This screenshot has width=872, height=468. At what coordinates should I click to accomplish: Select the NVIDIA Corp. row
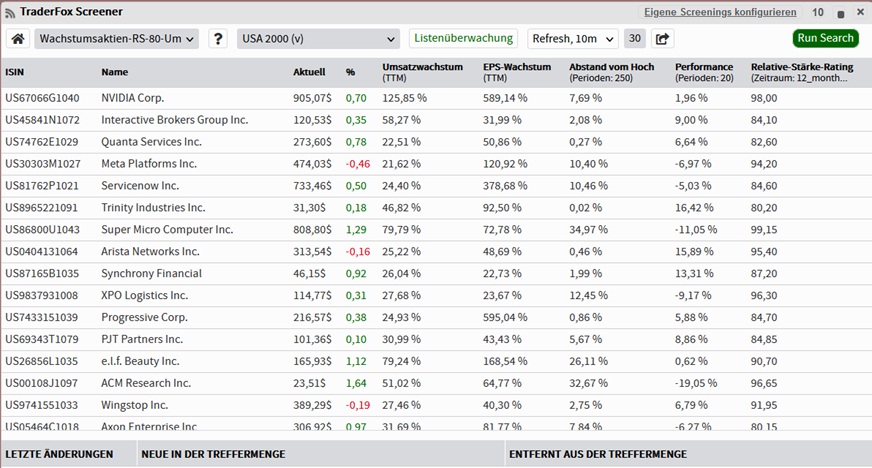coord(436,98)
